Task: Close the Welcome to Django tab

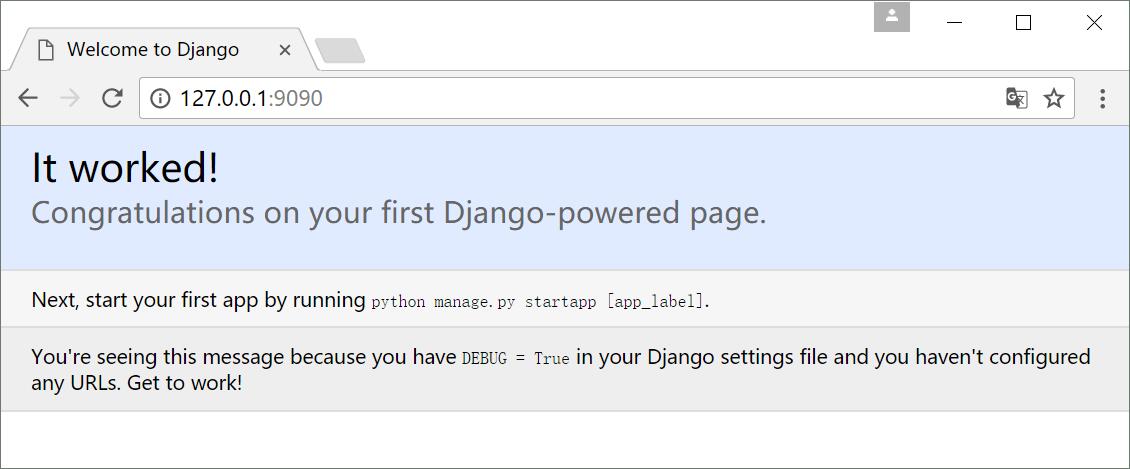Action: pyautogui.click(x=285, y=50)
